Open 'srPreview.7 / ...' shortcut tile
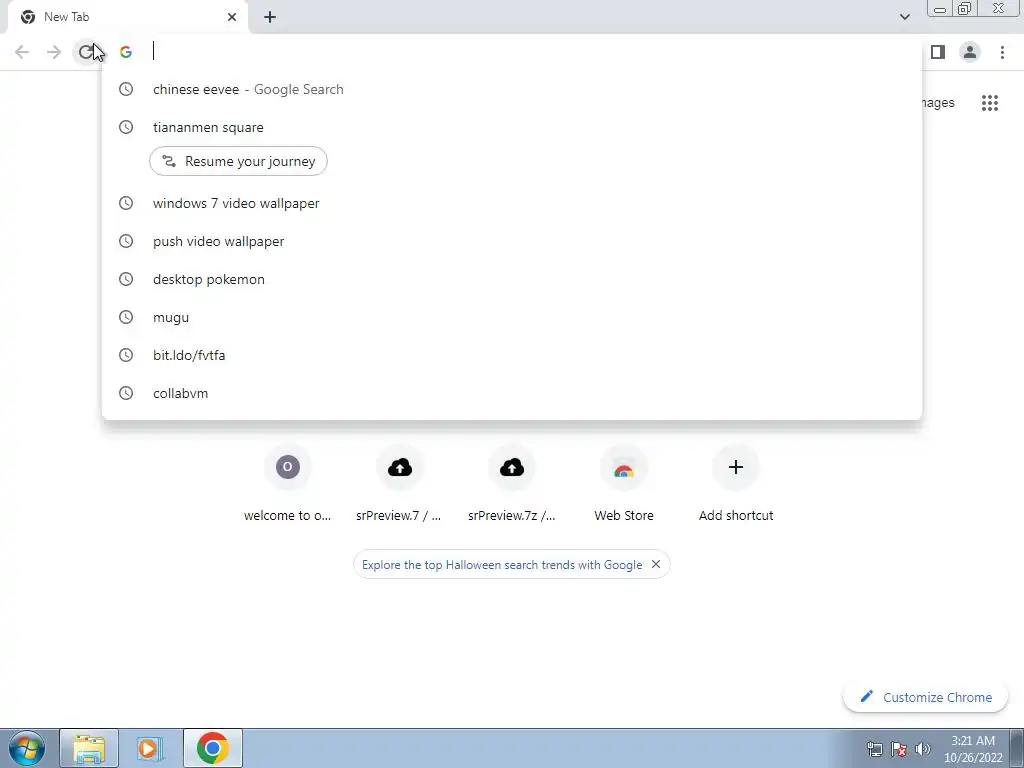1024x768 pixels. point(399,484)
